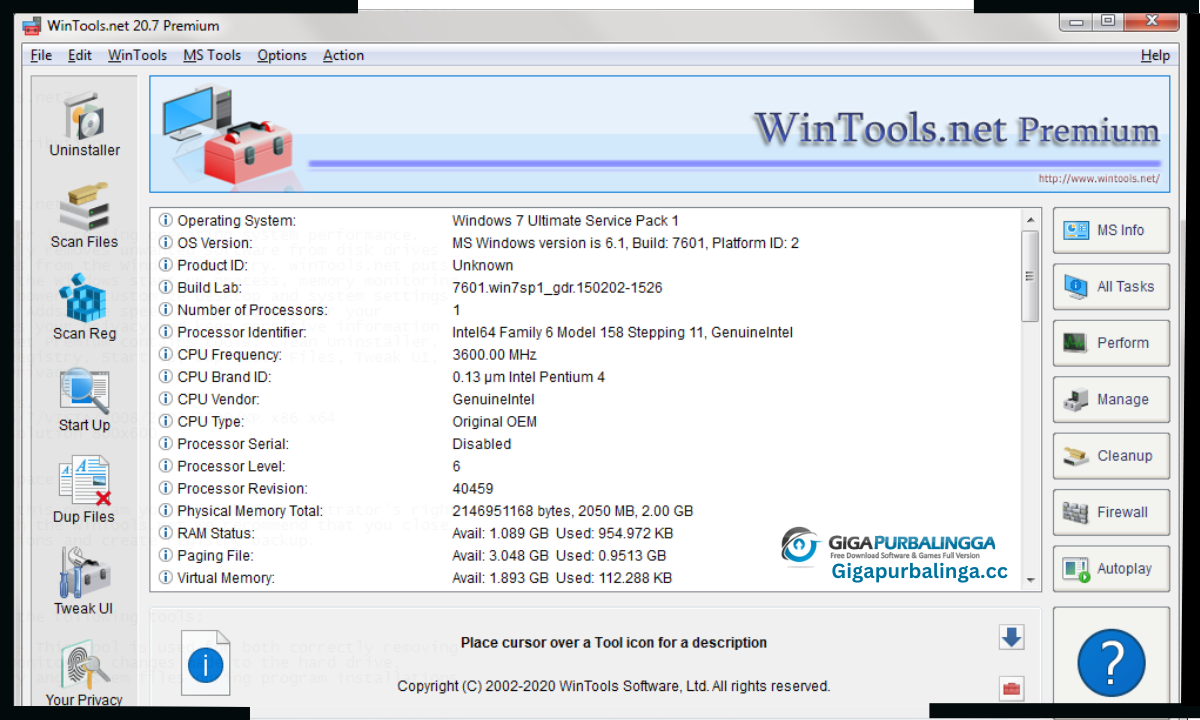
Task: Open the Edit menu
Action: pyautogui.click(x=80, y=55)
